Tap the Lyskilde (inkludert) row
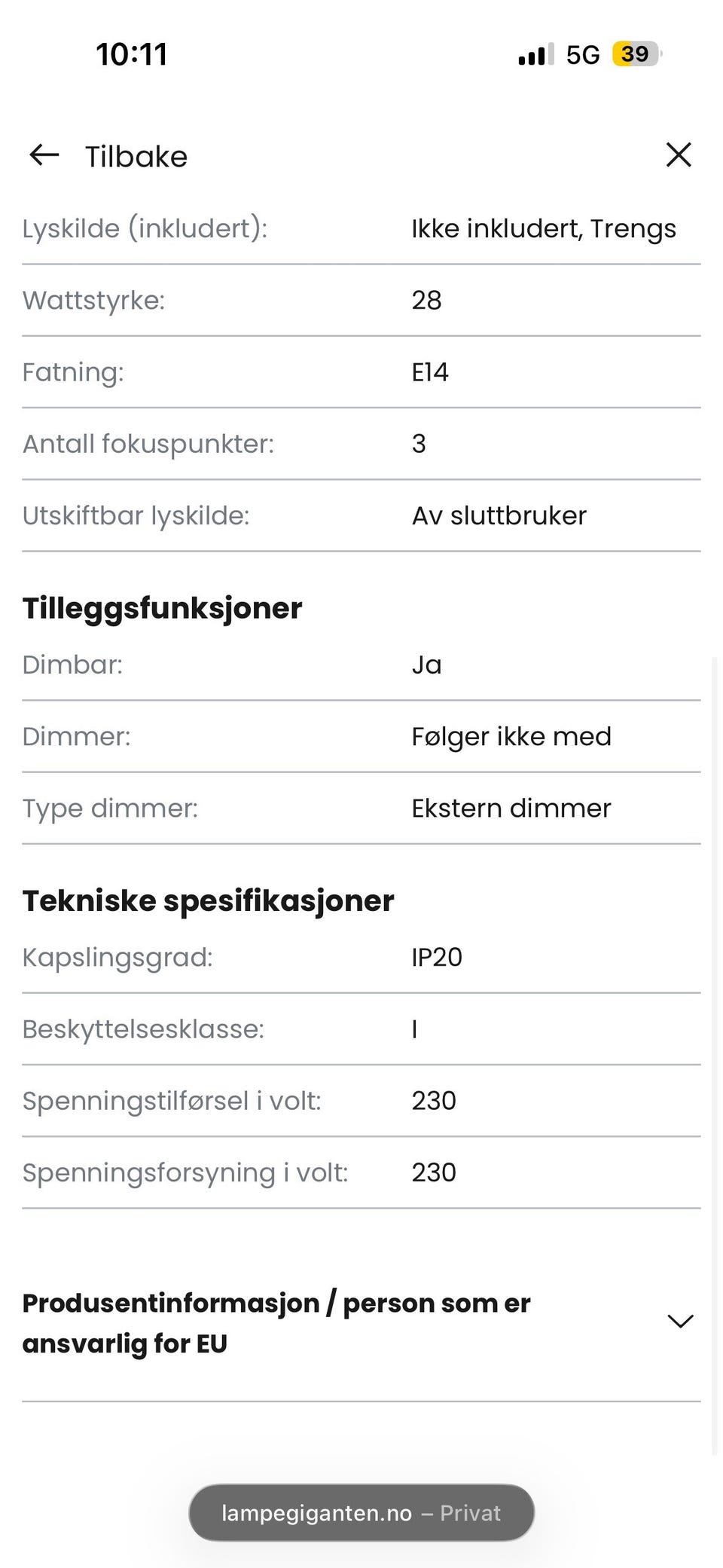 coord(361,228)
